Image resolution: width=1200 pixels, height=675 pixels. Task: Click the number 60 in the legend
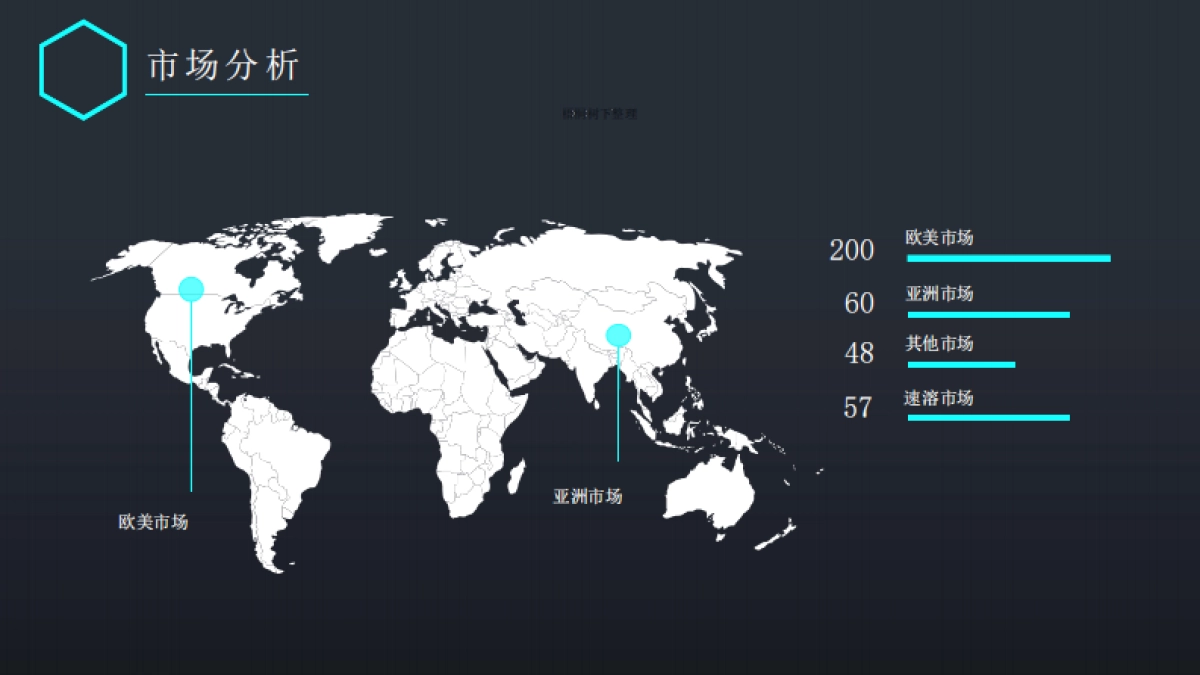[x=859, y=304]
